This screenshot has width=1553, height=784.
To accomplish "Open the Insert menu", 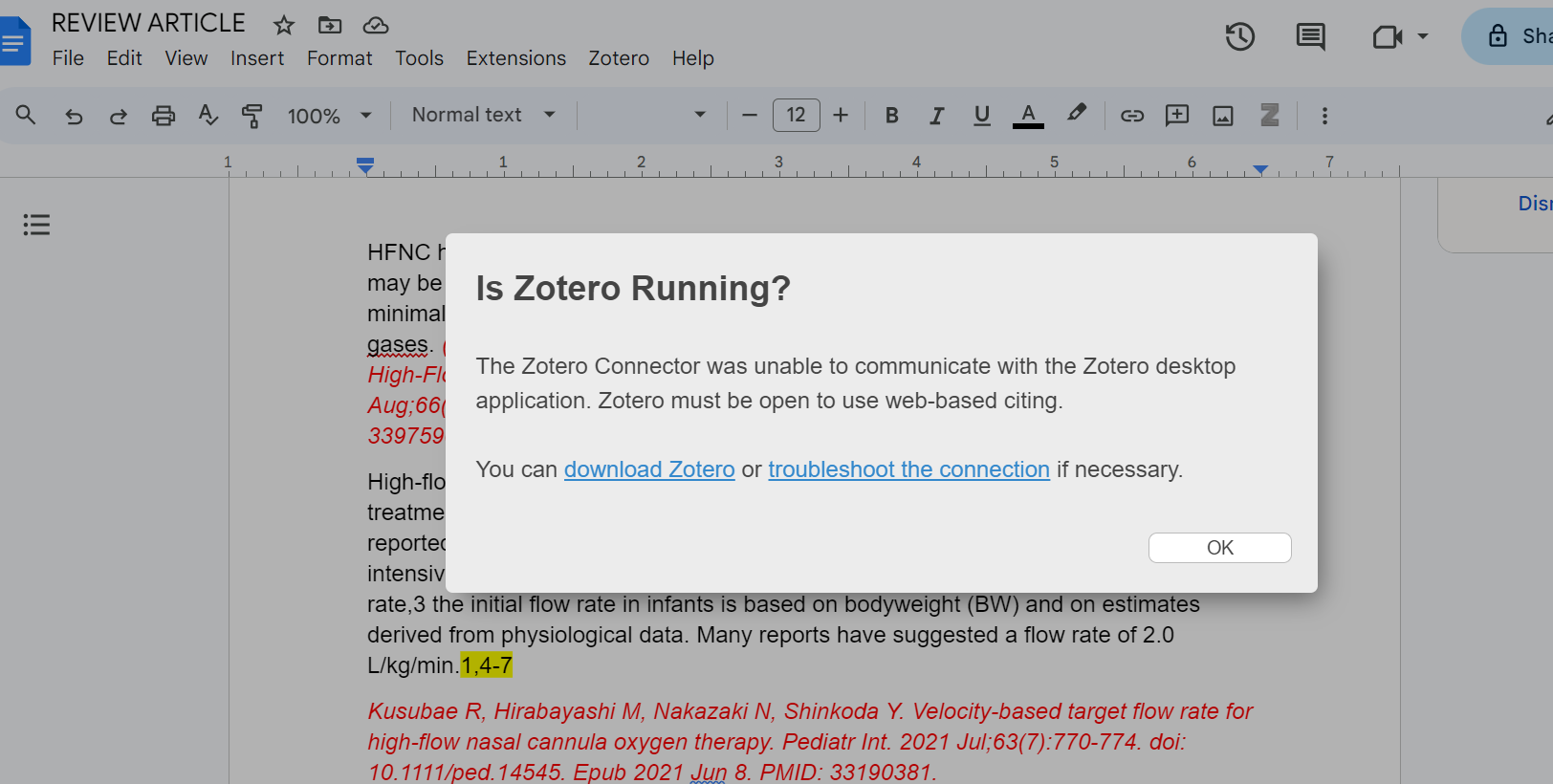I will tap(257, 58).
